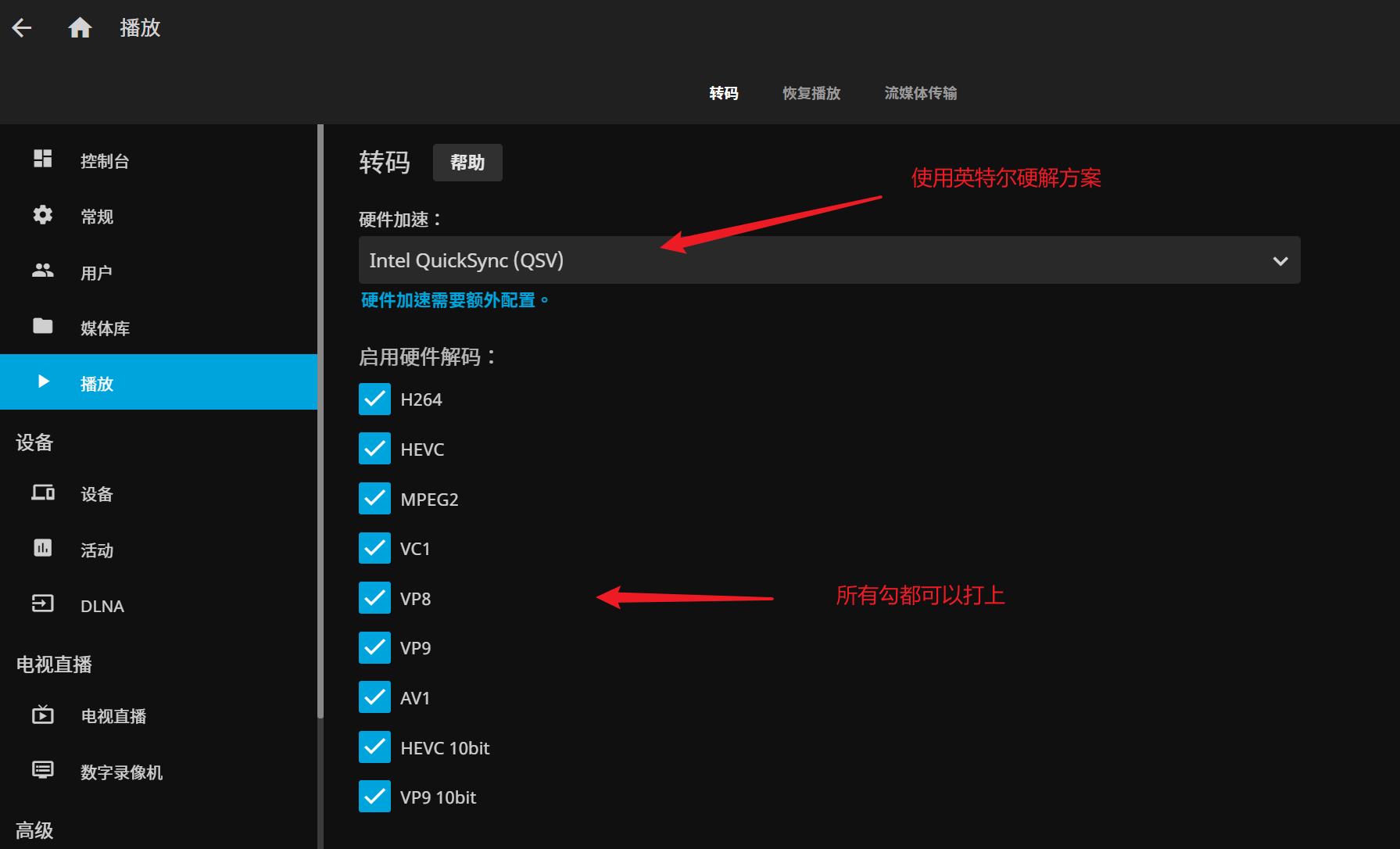Uncheck the H264 hardware decoding option
Viewport: 1400px width, 849px height.
point(374,399)
